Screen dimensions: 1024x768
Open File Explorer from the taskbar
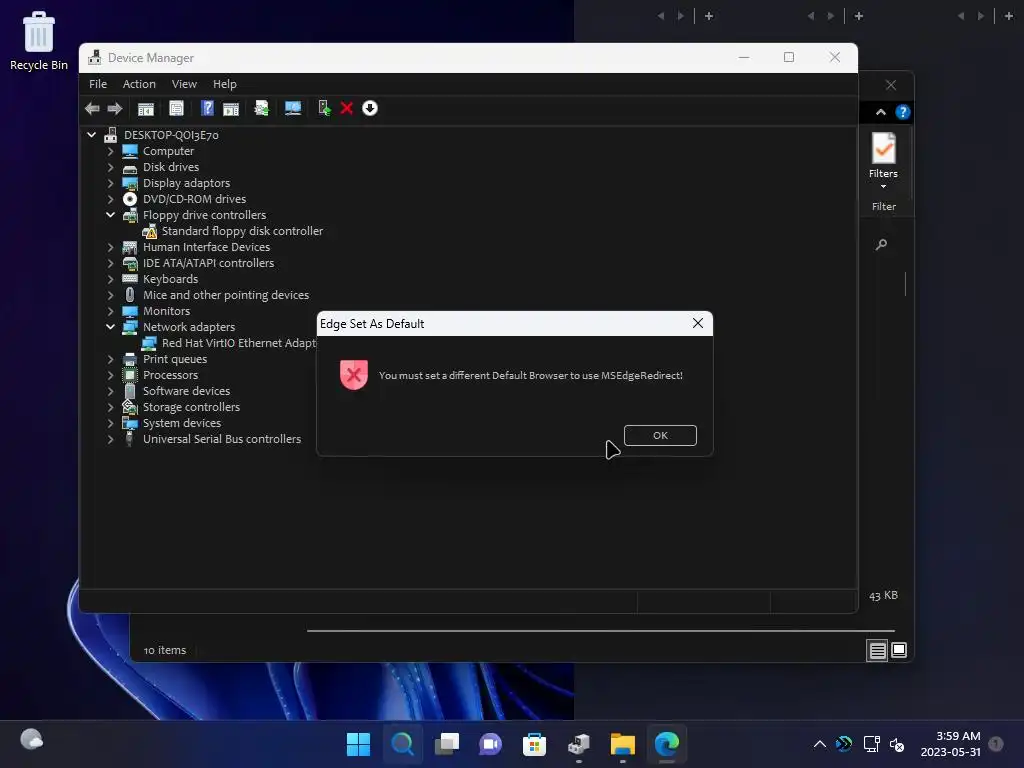622,744
